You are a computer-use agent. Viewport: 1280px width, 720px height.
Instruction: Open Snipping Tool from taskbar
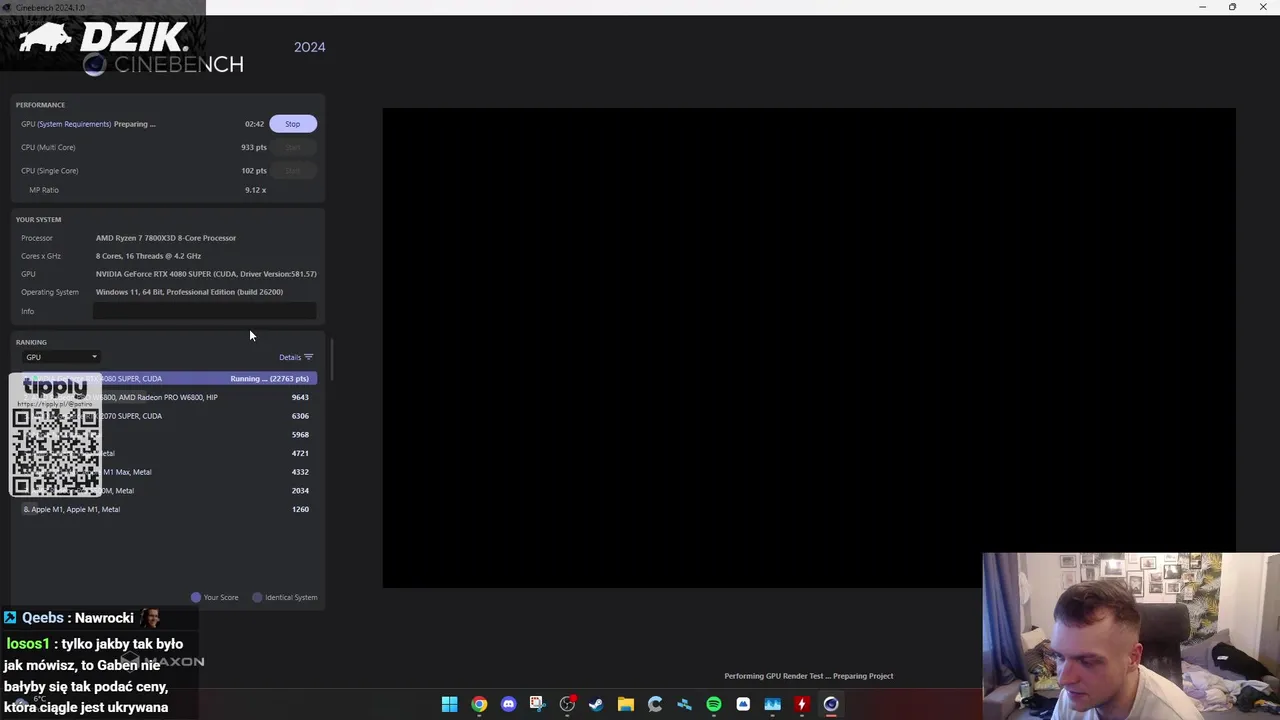pyautogui.click(x=537, y=704)
